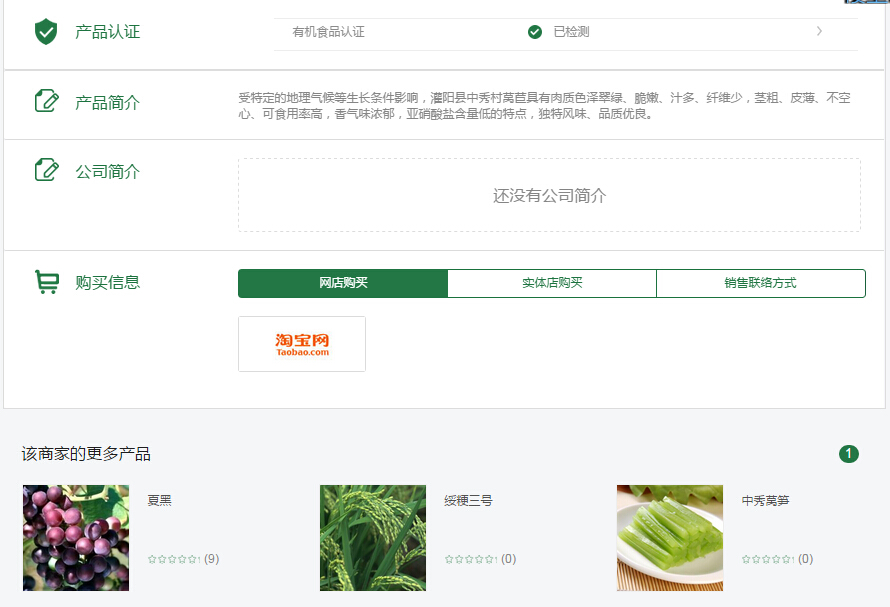
Task: Open the 中秀莴笋 product link
Action: pos(765,500)
